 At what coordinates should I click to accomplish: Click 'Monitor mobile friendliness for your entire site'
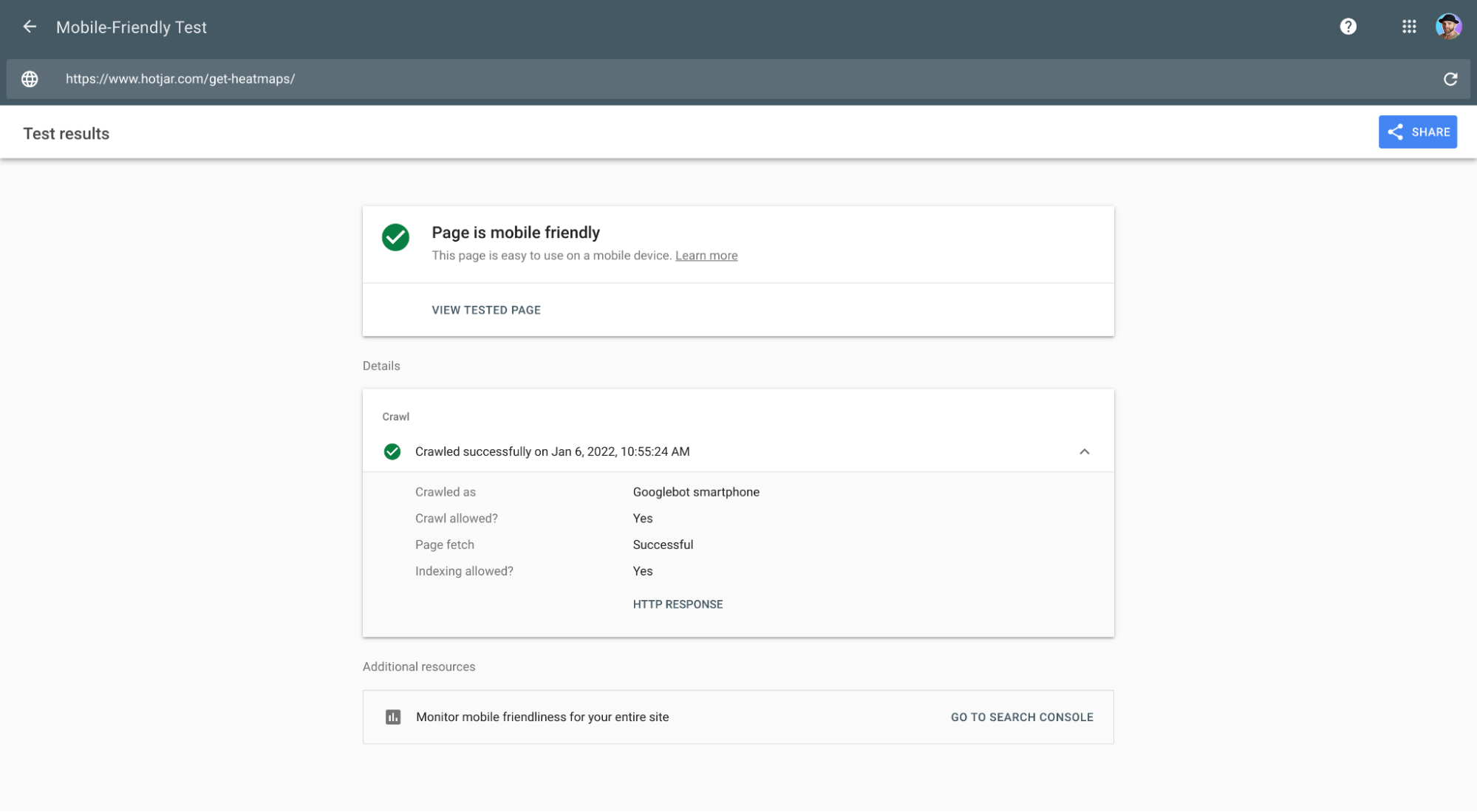coord(542,717)
